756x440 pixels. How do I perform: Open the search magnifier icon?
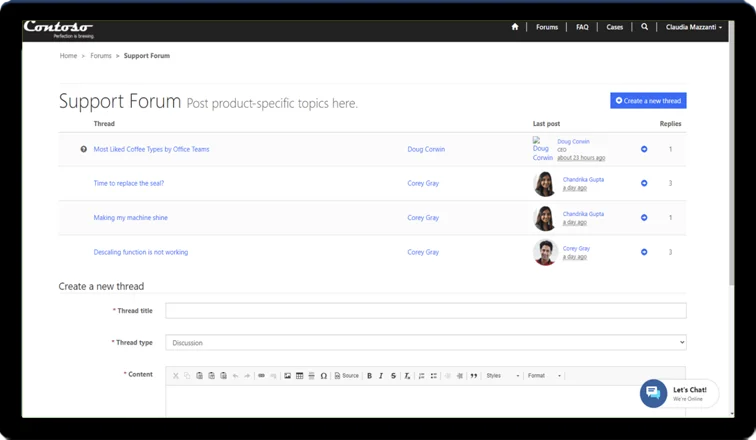(x=645, y=27)
